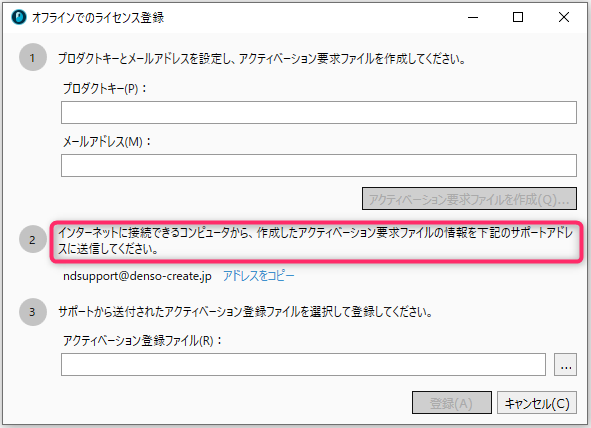
Task: Click the step 1 circle icon
Action: point(33,58)
